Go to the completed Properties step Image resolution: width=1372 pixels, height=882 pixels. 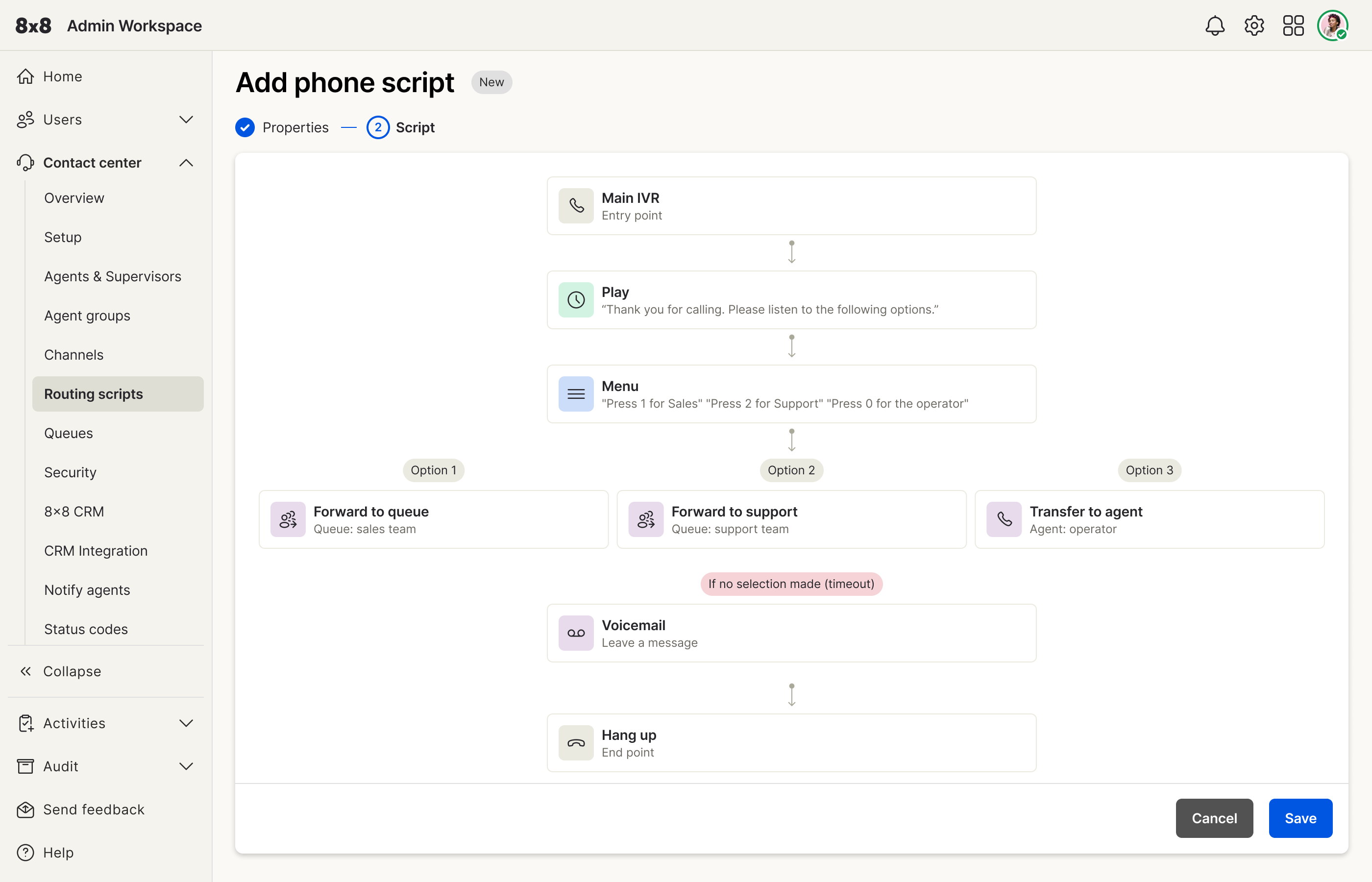[282, 127]
